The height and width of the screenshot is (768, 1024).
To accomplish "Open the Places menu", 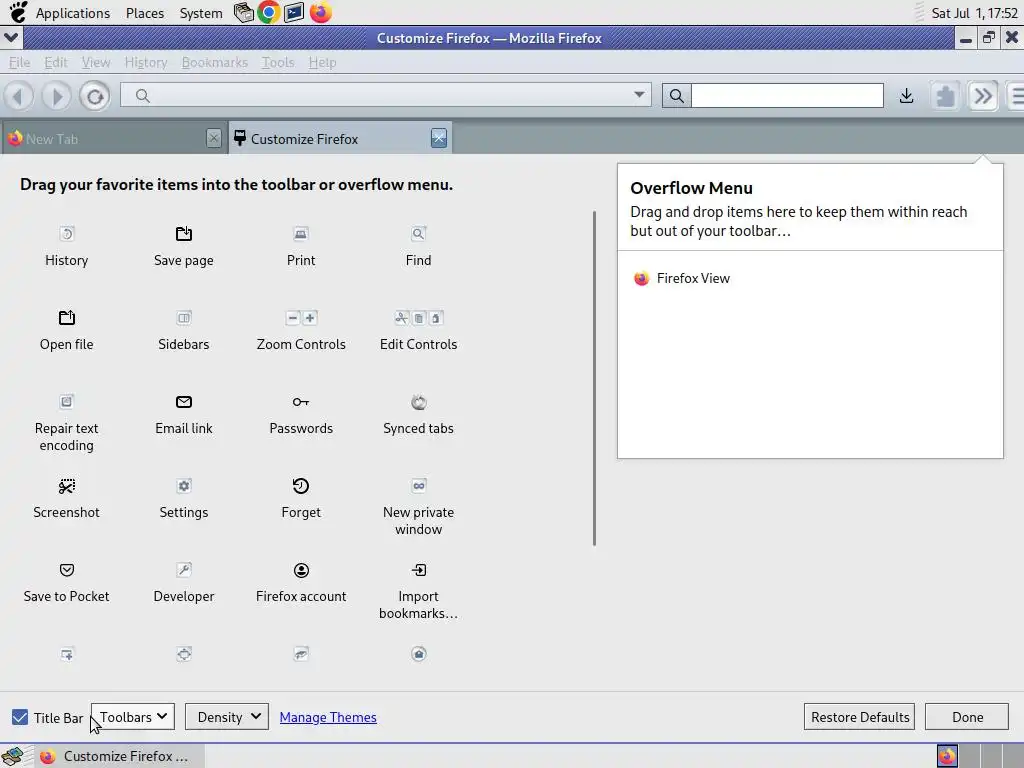I will click(144, 13).
